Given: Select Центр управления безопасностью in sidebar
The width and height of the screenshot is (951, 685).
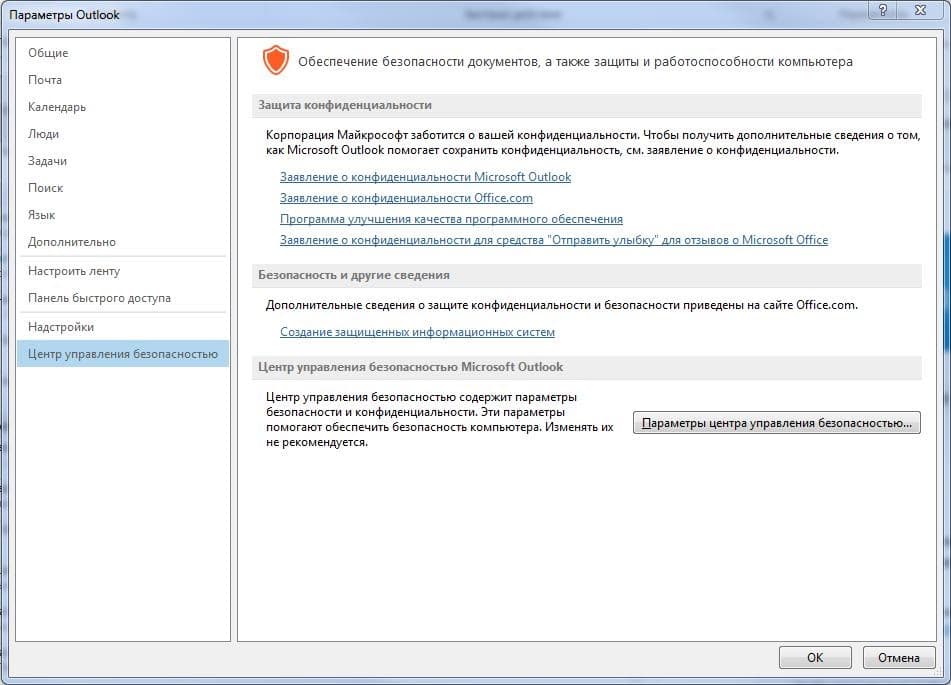Looking at the screenshot, I should point(123,354).
